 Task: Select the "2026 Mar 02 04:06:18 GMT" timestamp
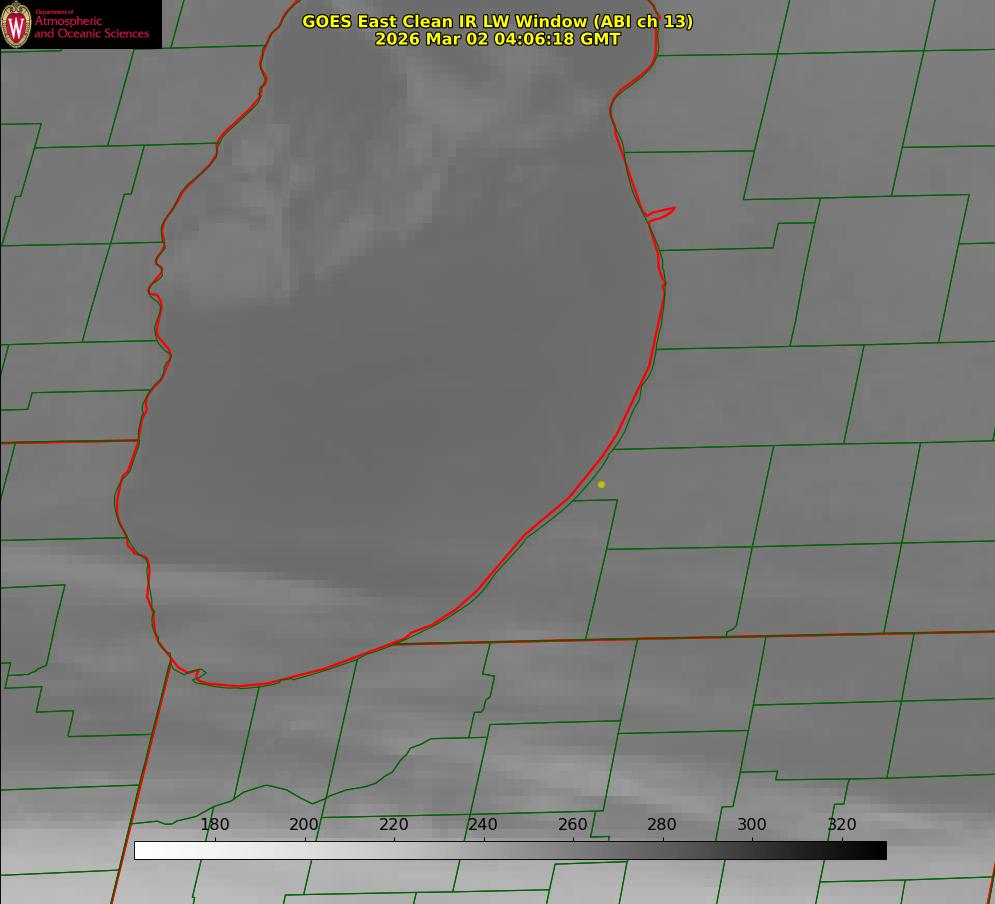[497, 39]
